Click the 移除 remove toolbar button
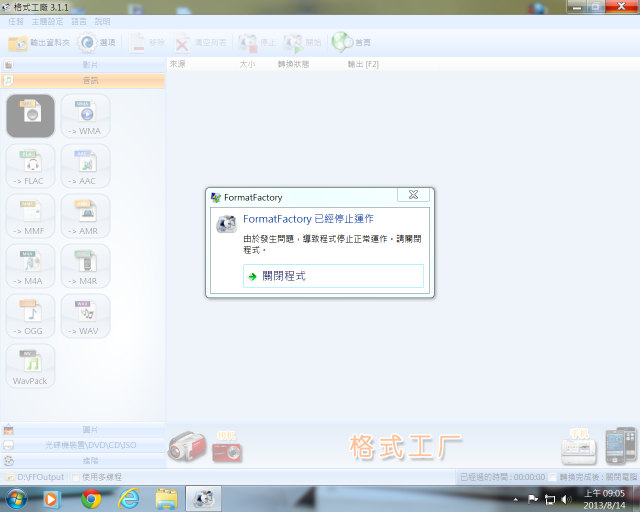Viewport: 640px width, 512px height. coord(147,42)
